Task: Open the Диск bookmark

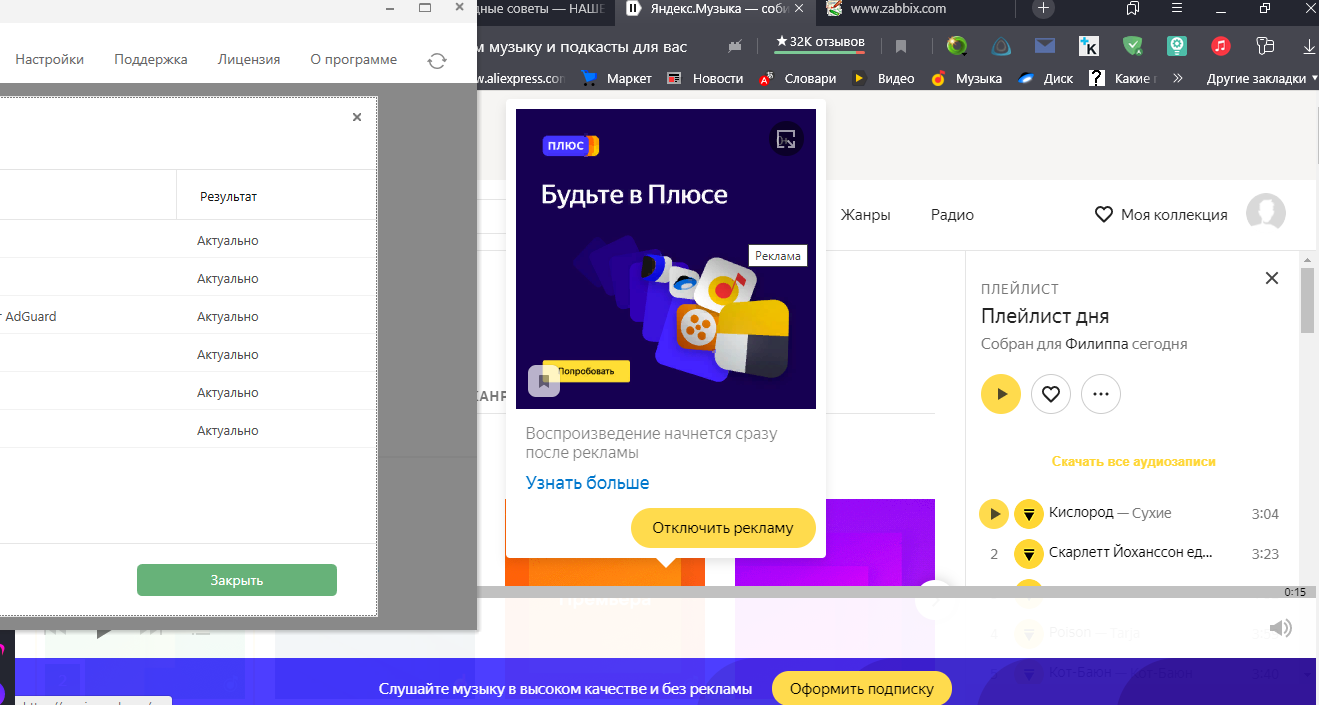Action: (1046, 78)
